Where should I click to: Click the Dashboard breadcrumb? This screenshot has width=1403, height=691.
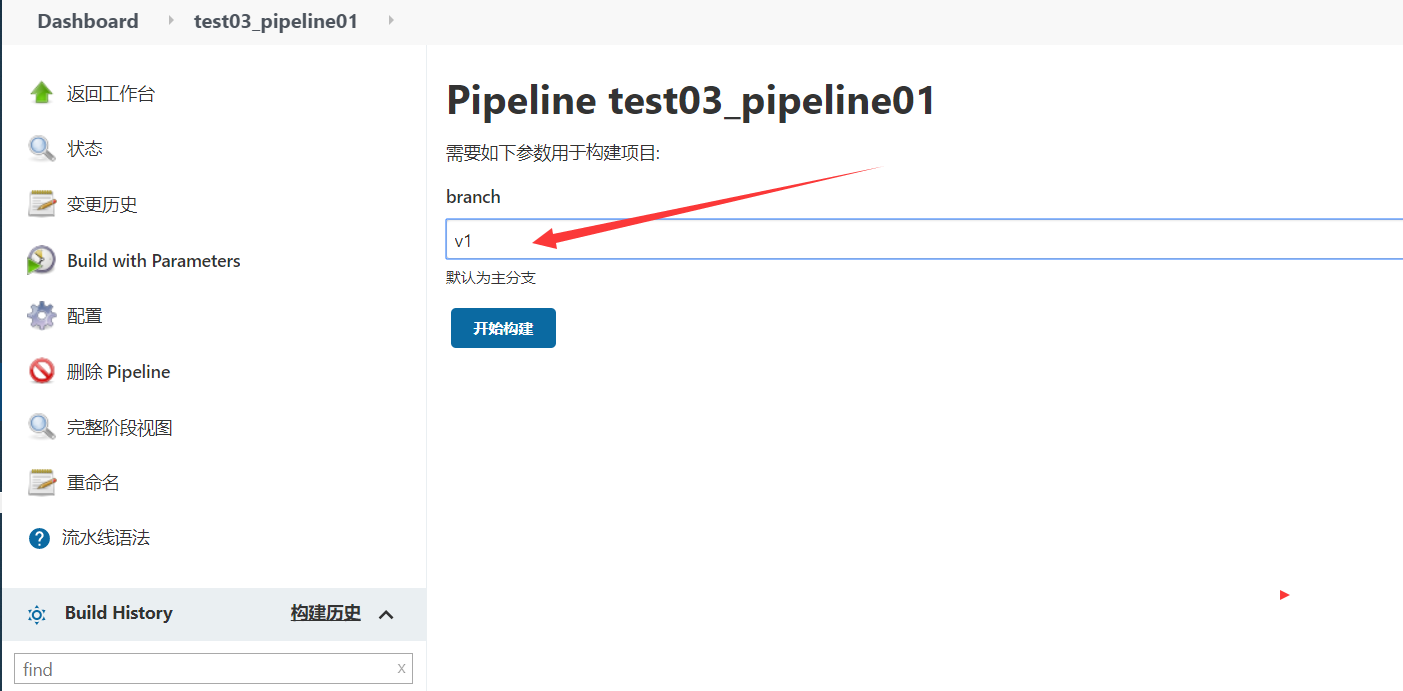point(88,21)
